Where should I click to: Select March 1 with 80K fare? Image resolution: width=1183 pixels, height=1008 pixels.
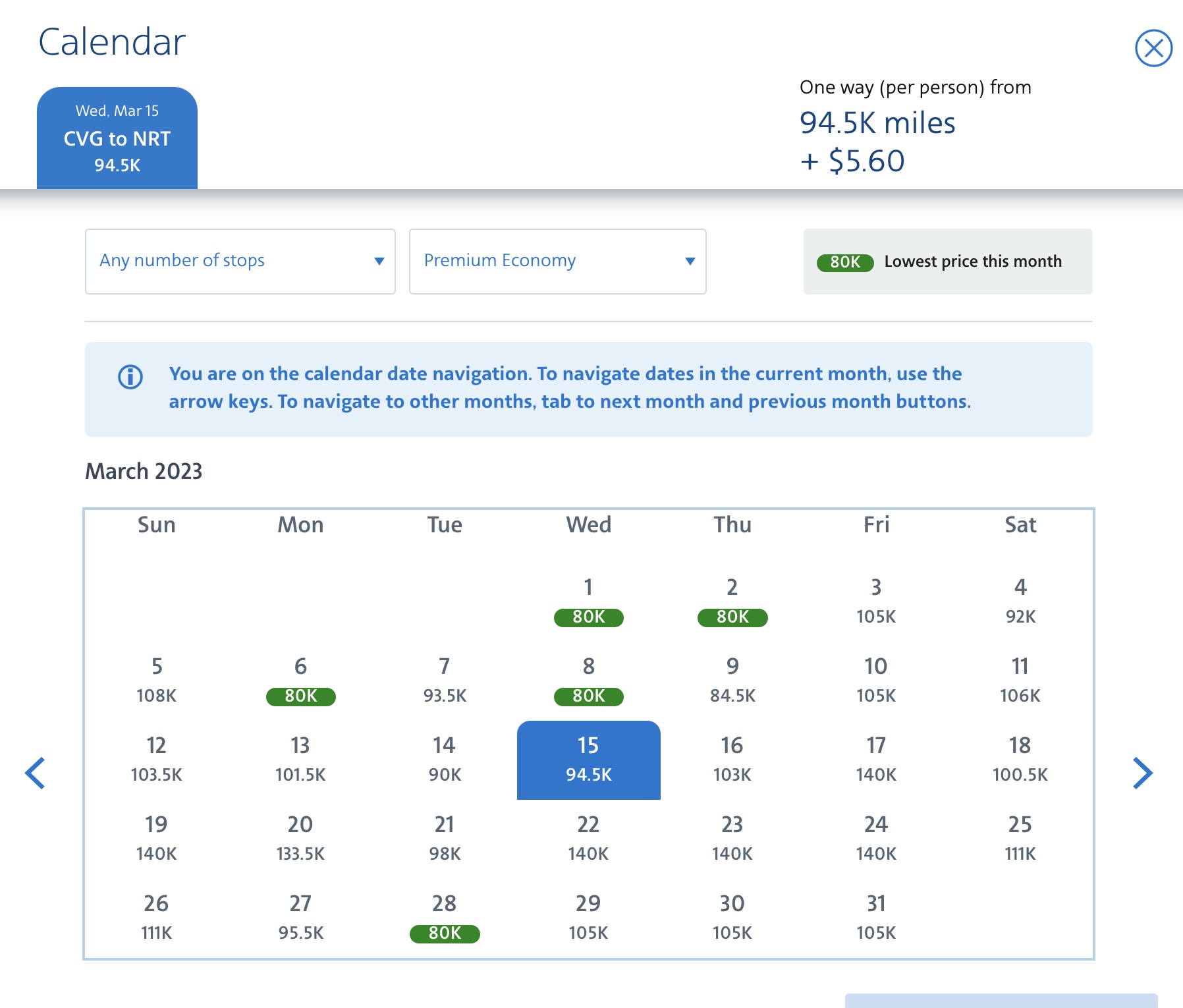coord(588,602)
